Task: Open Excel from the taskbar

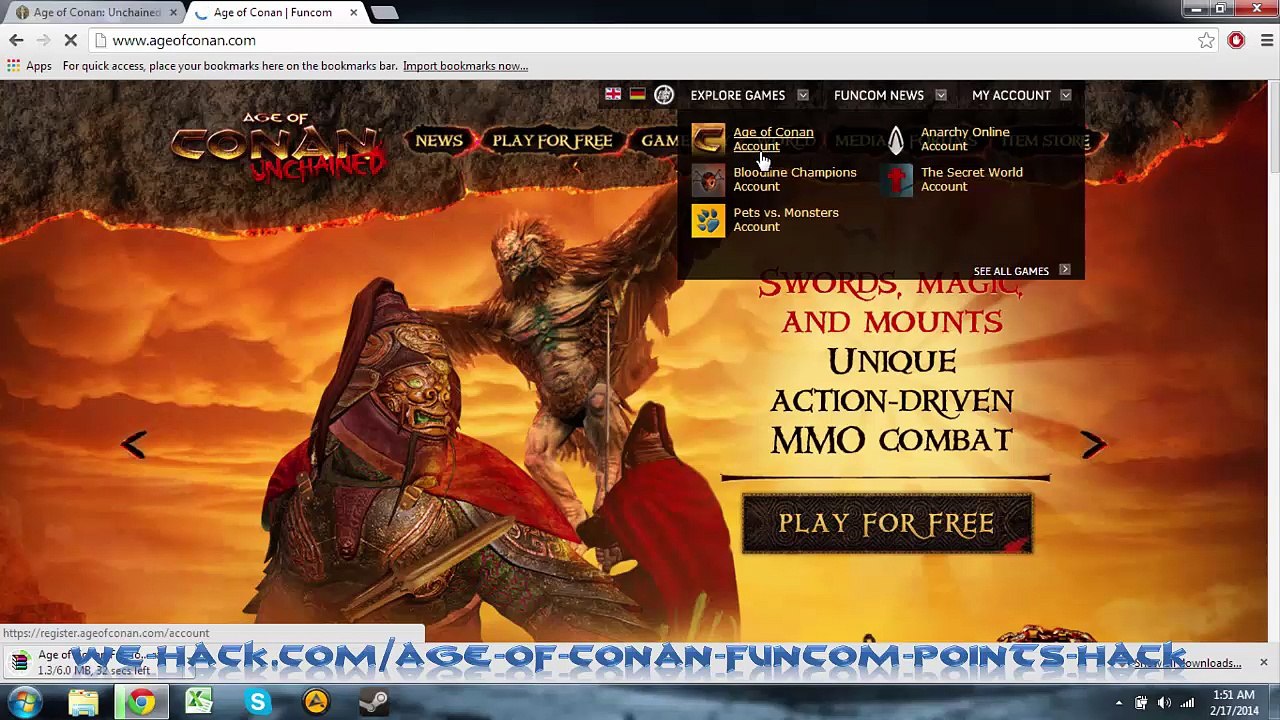Action: [199, 702]
